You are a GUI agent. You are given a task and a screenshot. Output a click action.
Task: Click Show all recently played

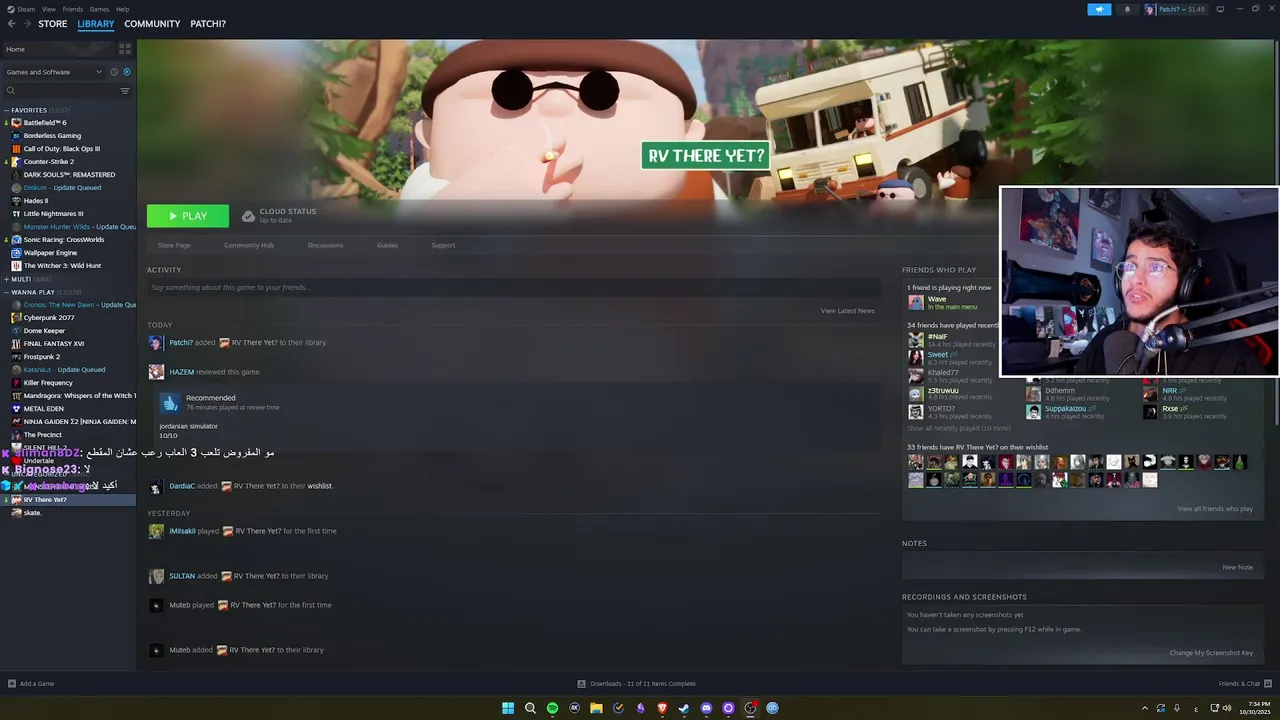click(958, 428)
